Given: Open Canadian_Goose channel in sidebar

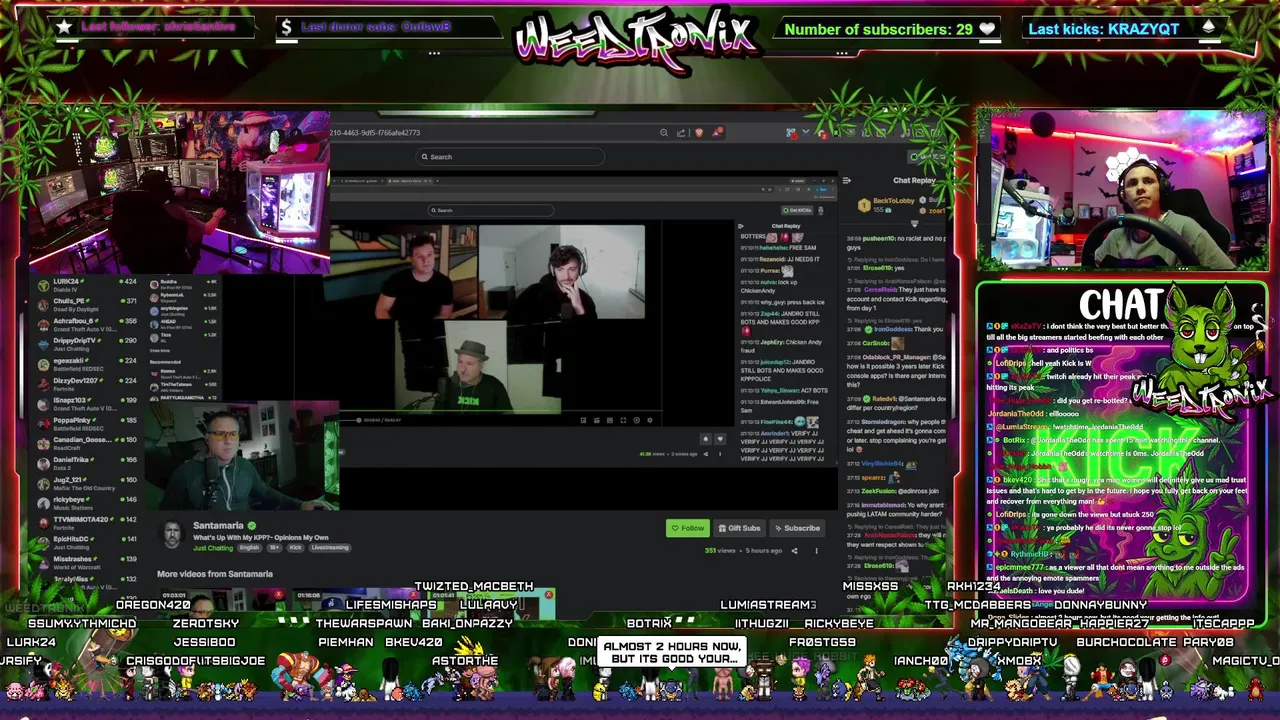Looking at the screenshot, I should tap(86, 443).
